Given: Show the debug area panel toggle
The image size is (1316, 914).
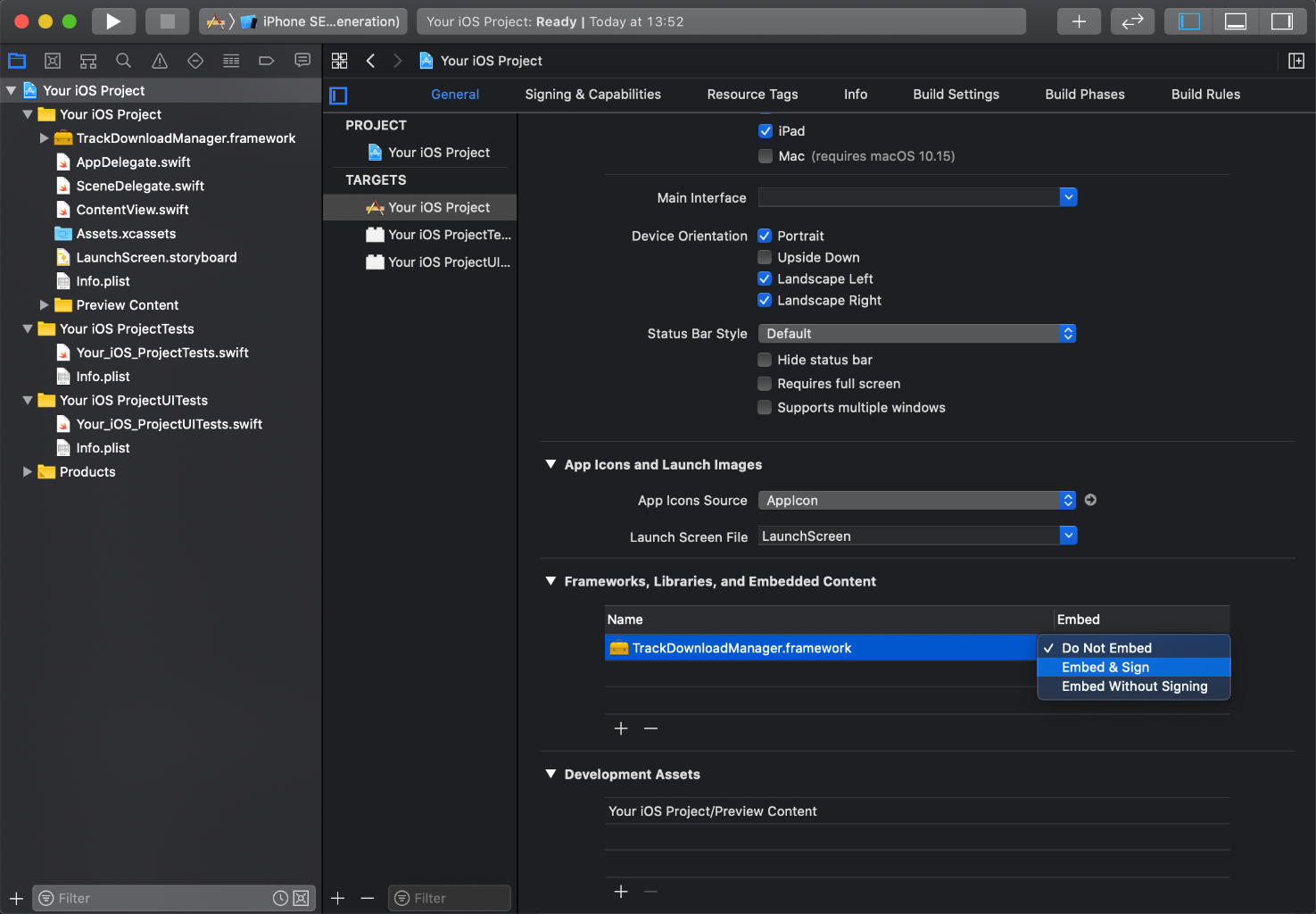Looking at the screenshot, I should click(1236, 21).
